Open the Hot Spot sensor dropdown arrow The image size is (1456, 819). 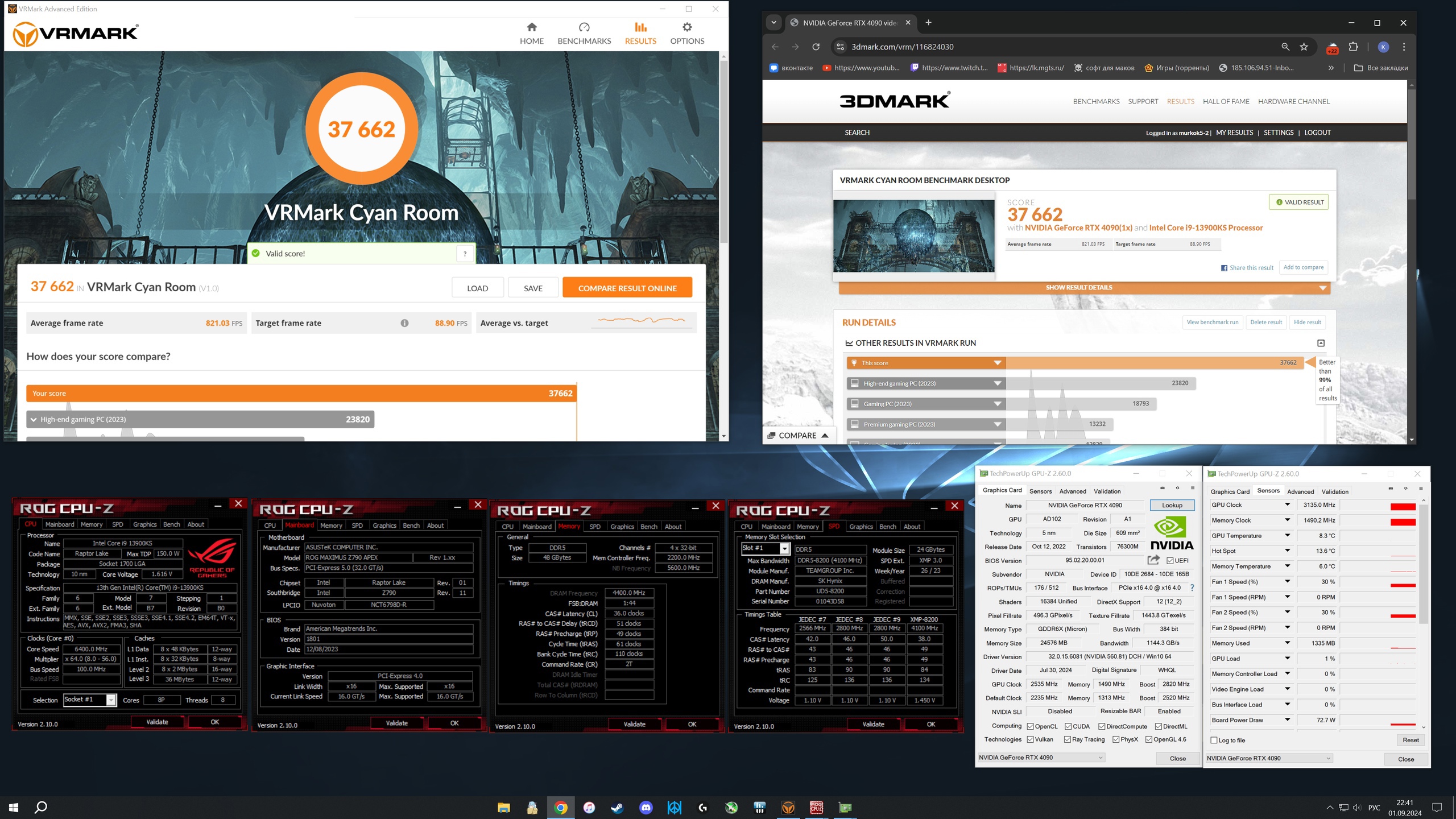(1287, 551)
